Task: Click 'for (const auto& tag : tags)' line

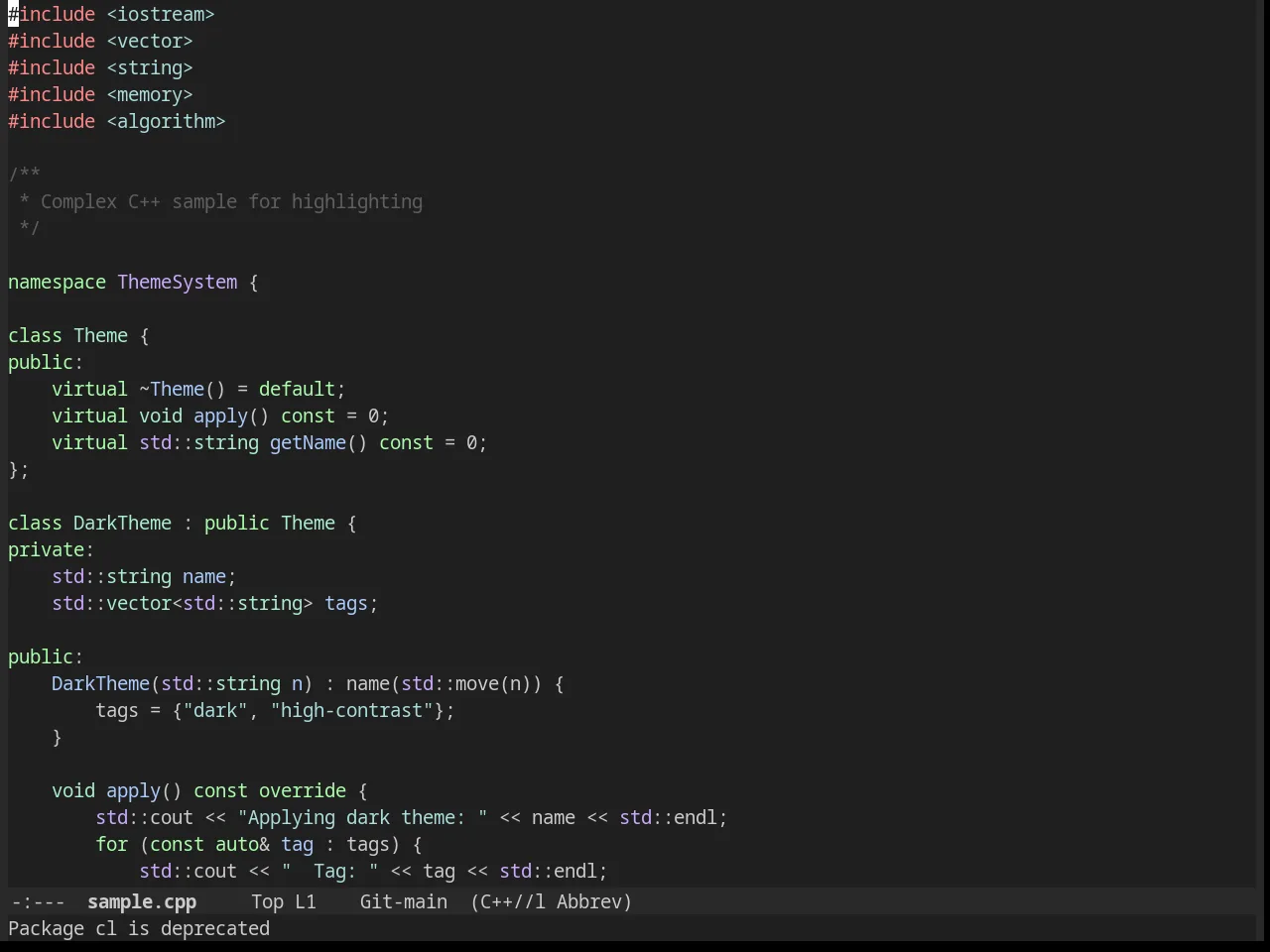Action: coord(259,844)
